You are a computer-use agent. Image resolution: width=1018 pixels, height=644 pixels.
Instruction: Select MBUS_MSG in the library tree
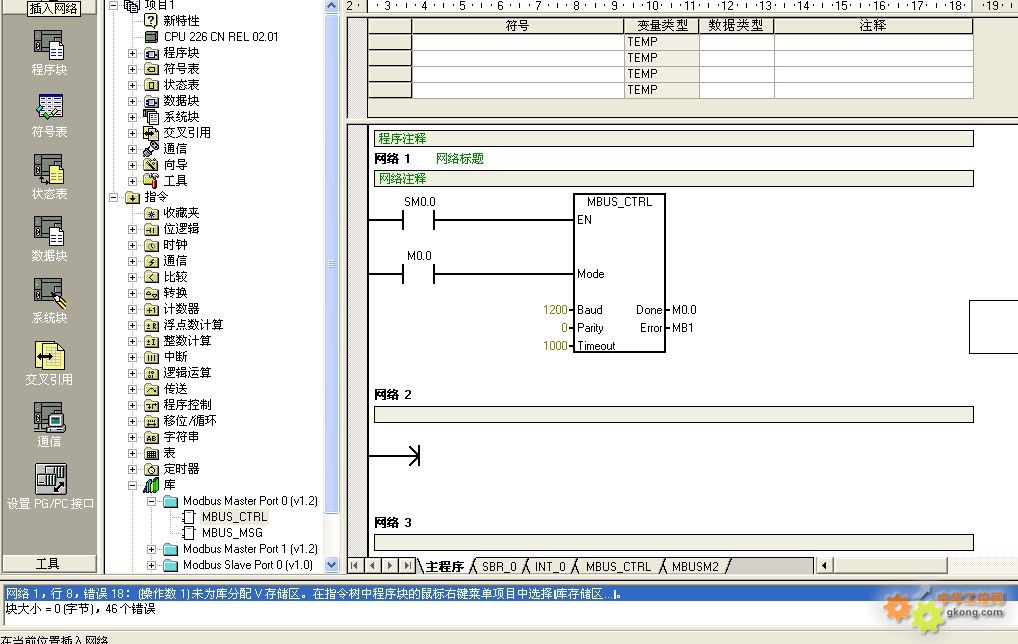[232, 533]
